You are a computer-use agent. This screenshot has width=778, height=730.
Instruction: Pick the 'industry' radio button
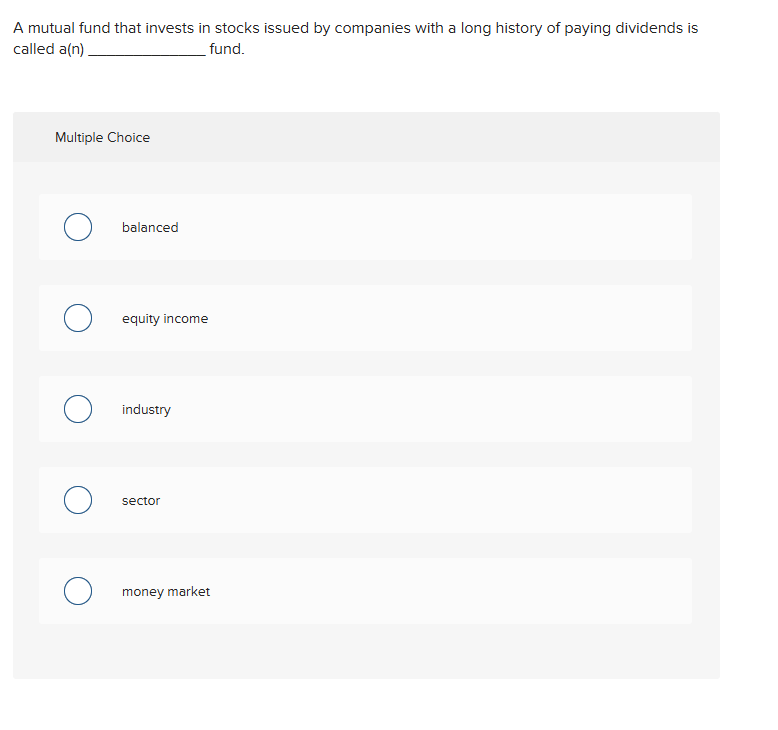click(x=78, y=410)
